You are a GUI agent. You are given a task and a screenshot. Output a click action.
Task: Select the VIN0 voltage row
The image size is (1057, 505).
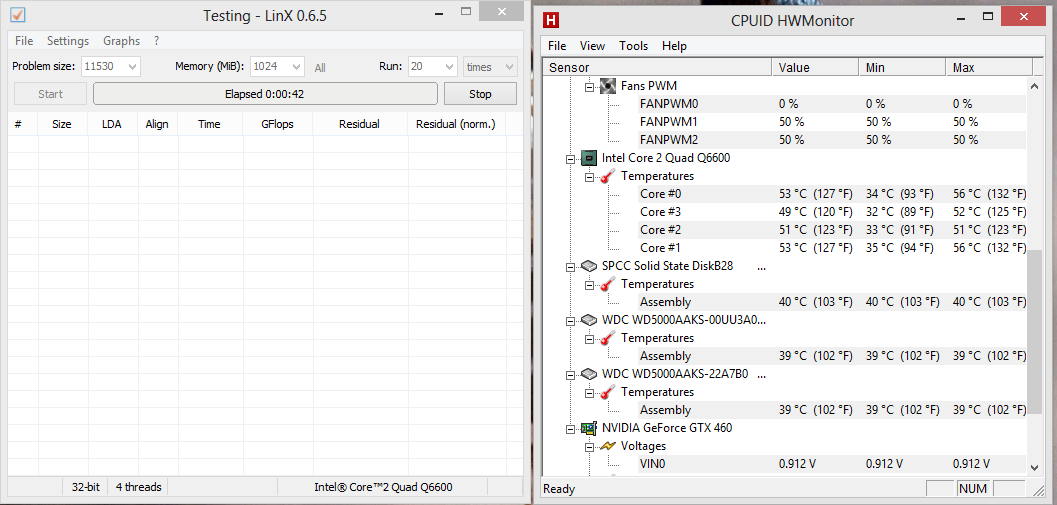coord(832,463)
